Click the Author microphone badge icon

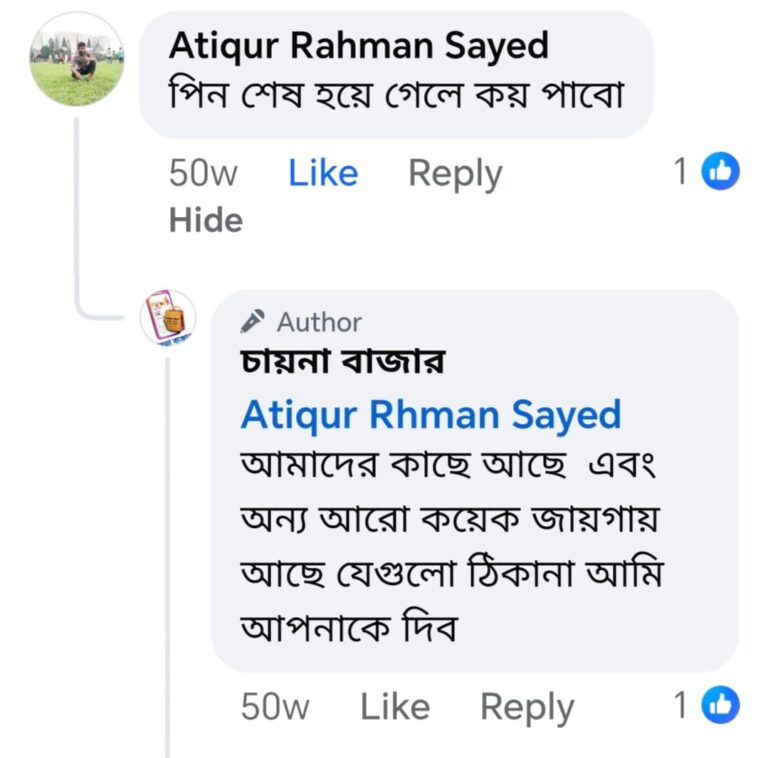coord(252,322)
